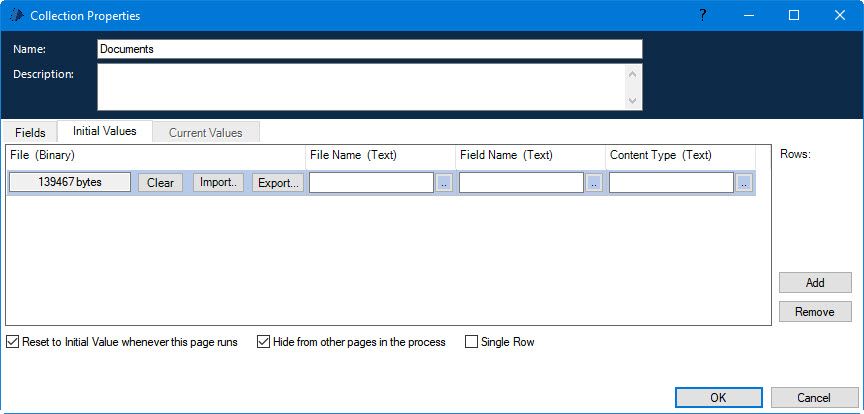
Task: Open the help question mark button
Action: coord(702,15)
